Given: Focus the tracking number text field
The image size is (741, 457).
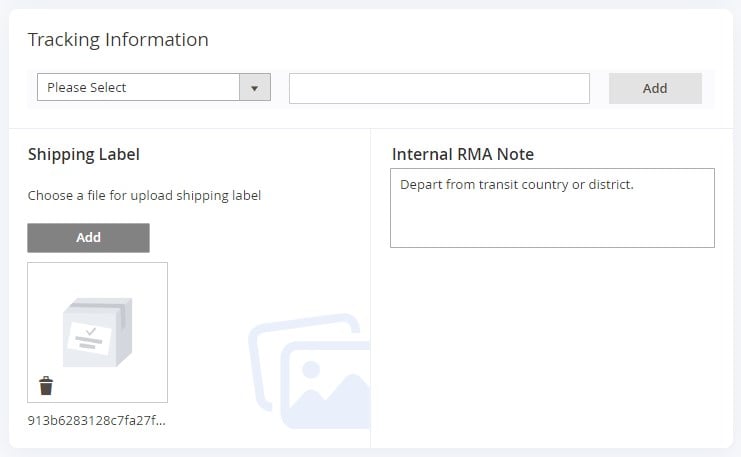Looking at the screenshot, I should click(439, 88).
